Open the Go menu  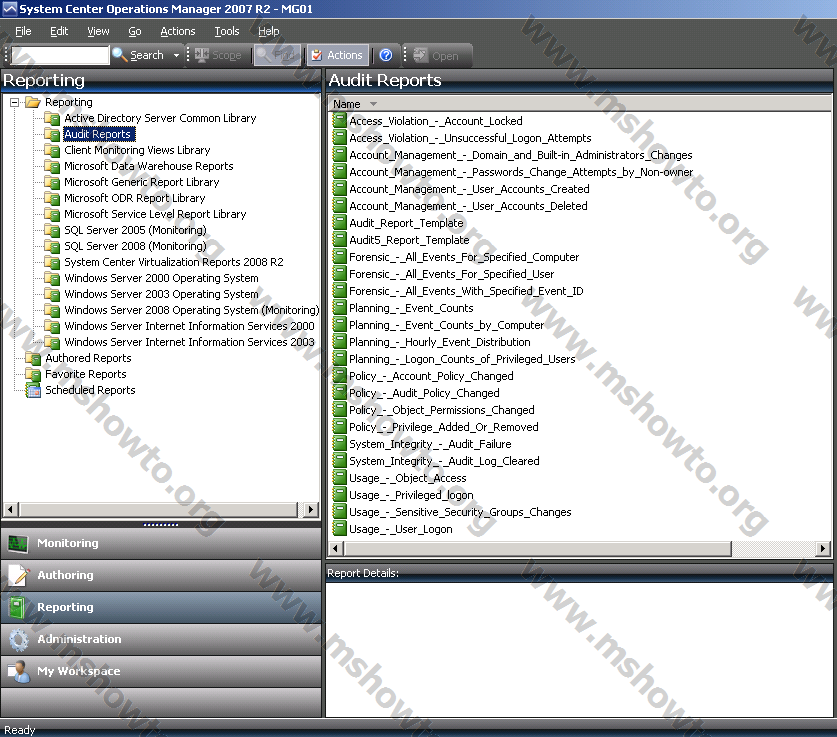tap(135, 31)
